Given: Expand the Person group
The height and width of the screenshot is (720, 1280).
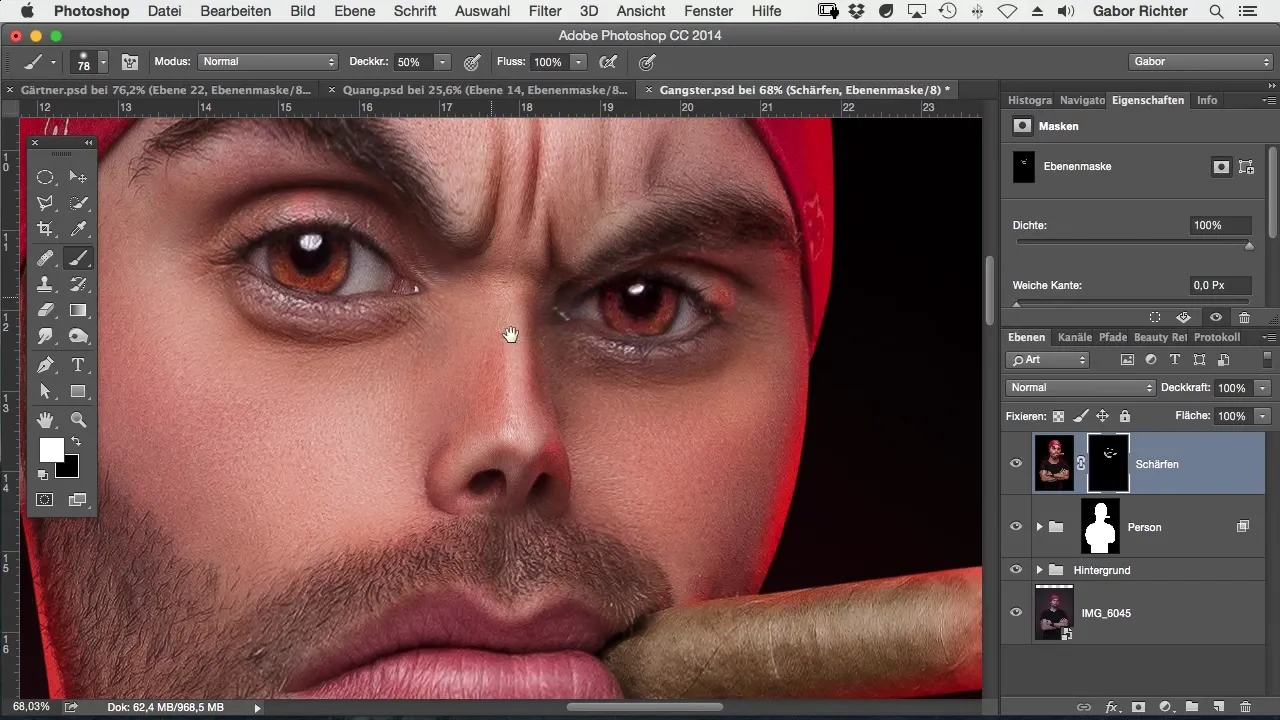Looking at the screenshot, I should 1039,527.
